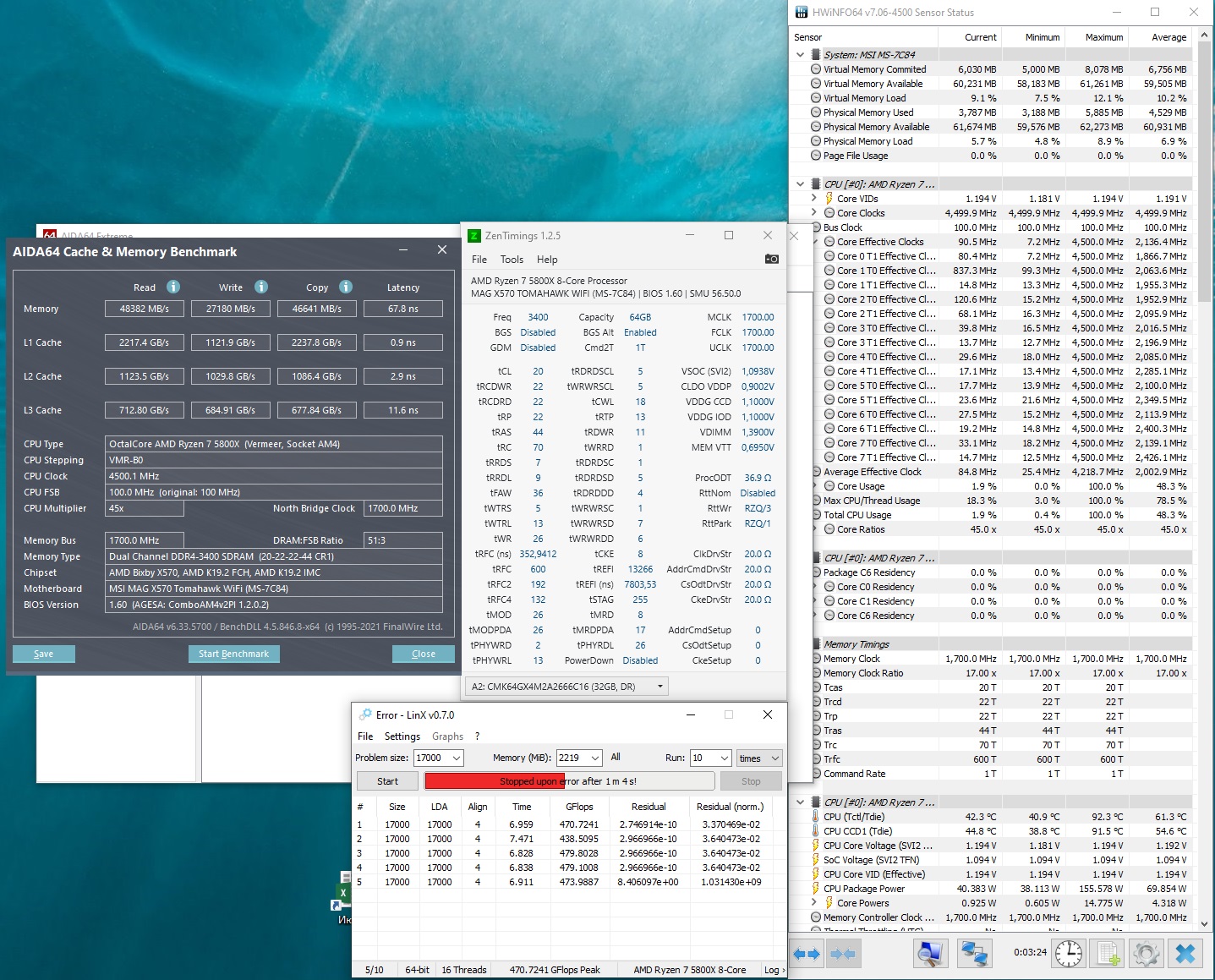
Task: Open the File menu in ZenTimings
Action: pyautogui.click(x=479, y=260)
